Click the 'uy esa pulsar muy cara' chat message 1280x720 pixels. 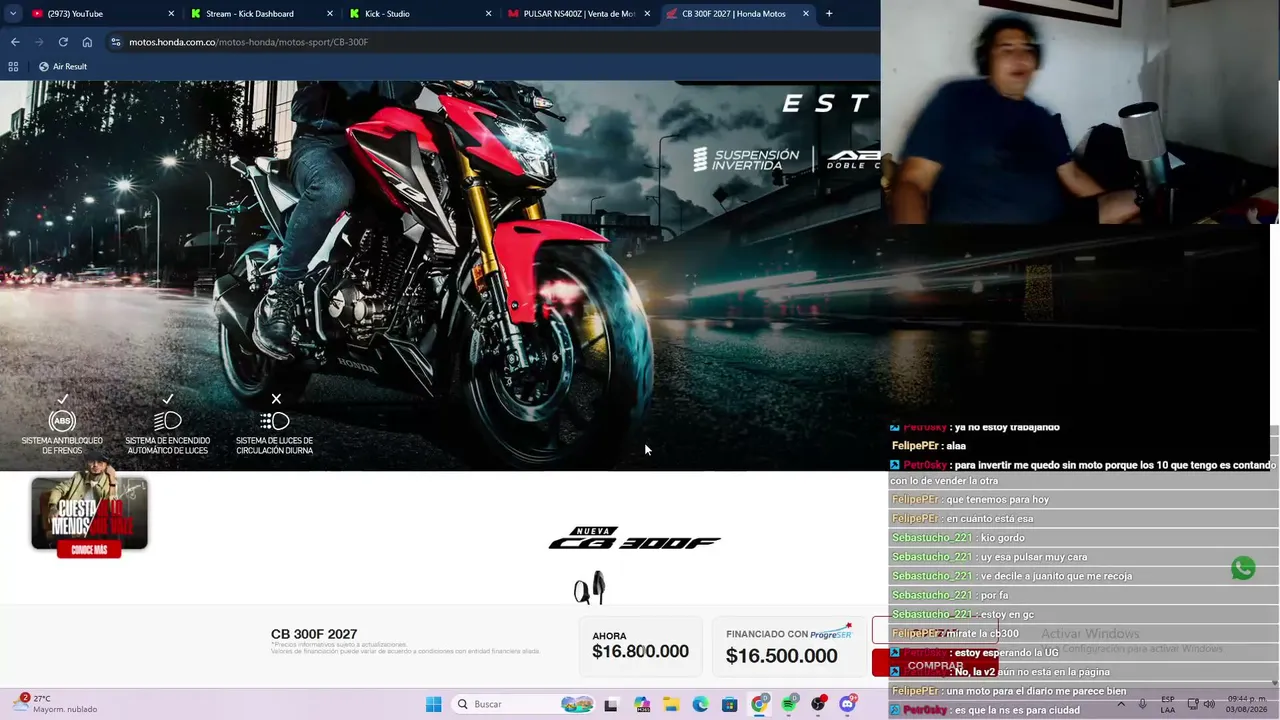[x=990, y=557]
